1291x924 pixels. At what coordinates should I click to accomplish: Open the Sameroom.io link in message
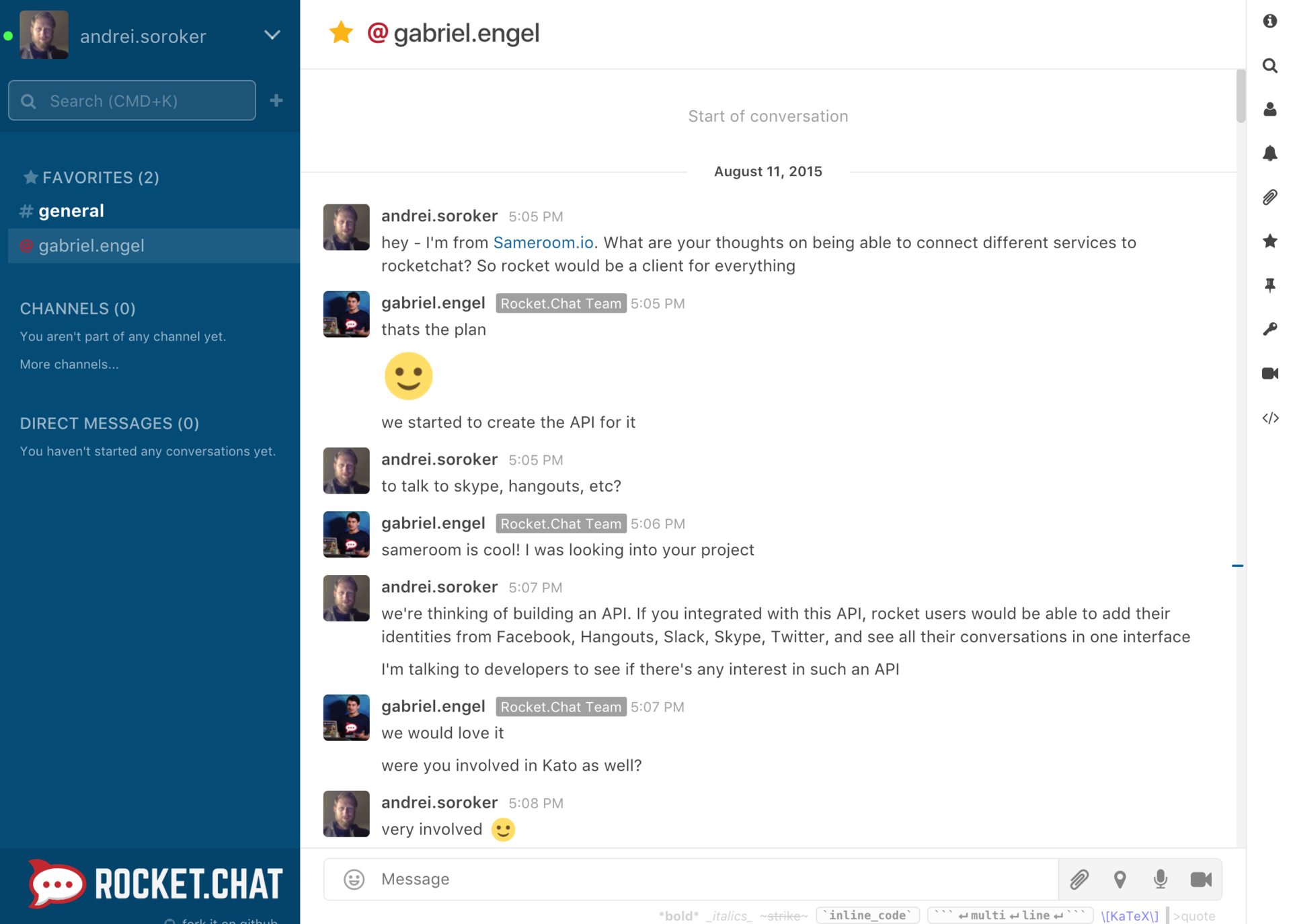tap(543, 242)
